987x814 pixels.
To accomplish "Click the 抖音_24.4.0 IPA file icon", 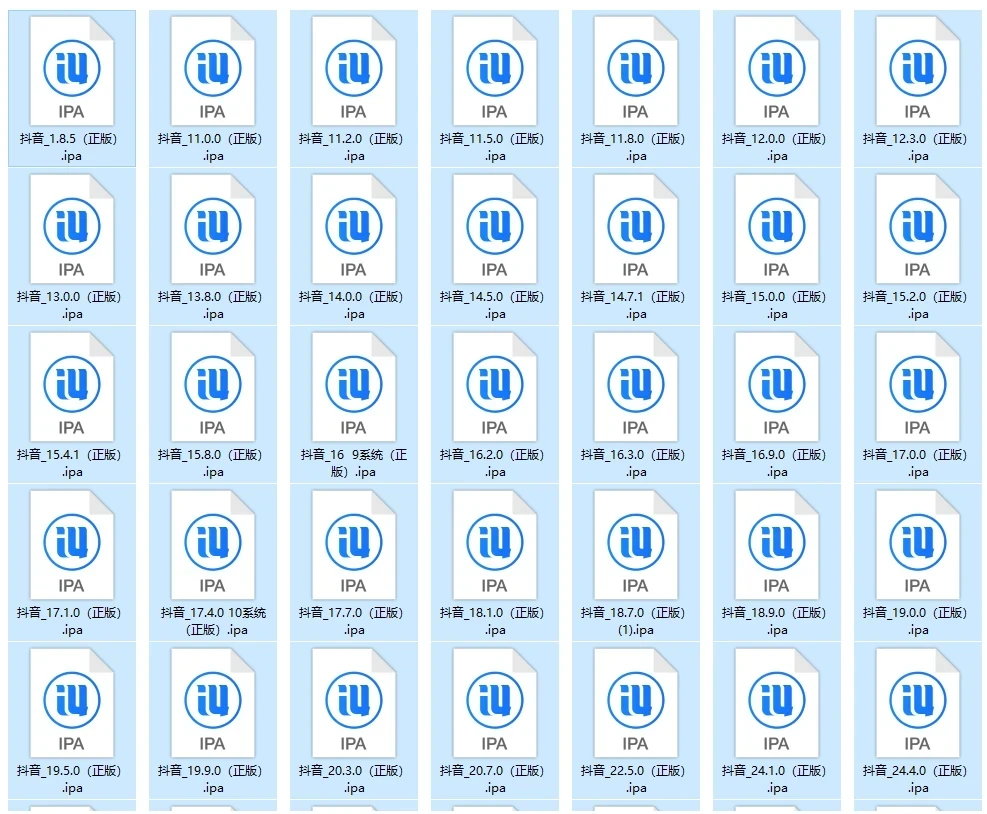I will (918, 703).
